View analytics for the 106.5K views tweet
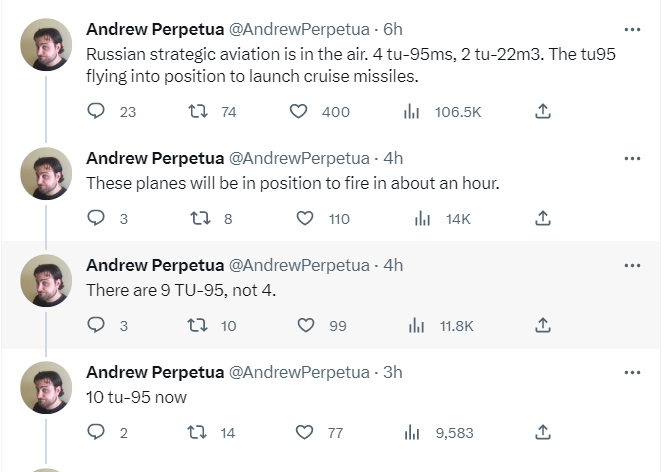 point(411,112)
